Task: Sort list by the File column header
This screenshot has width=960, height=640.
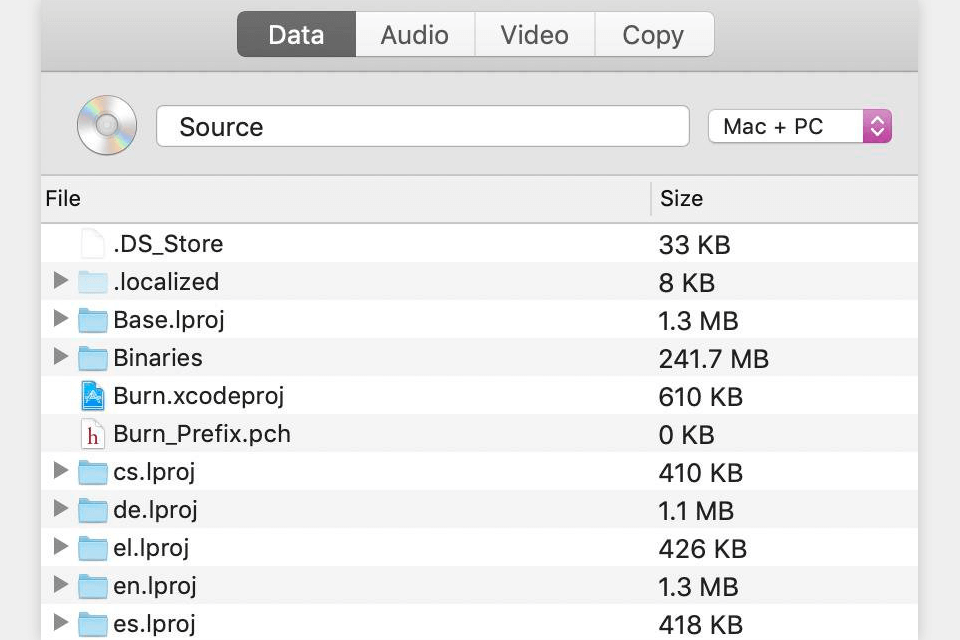Action: coord(345,198)
